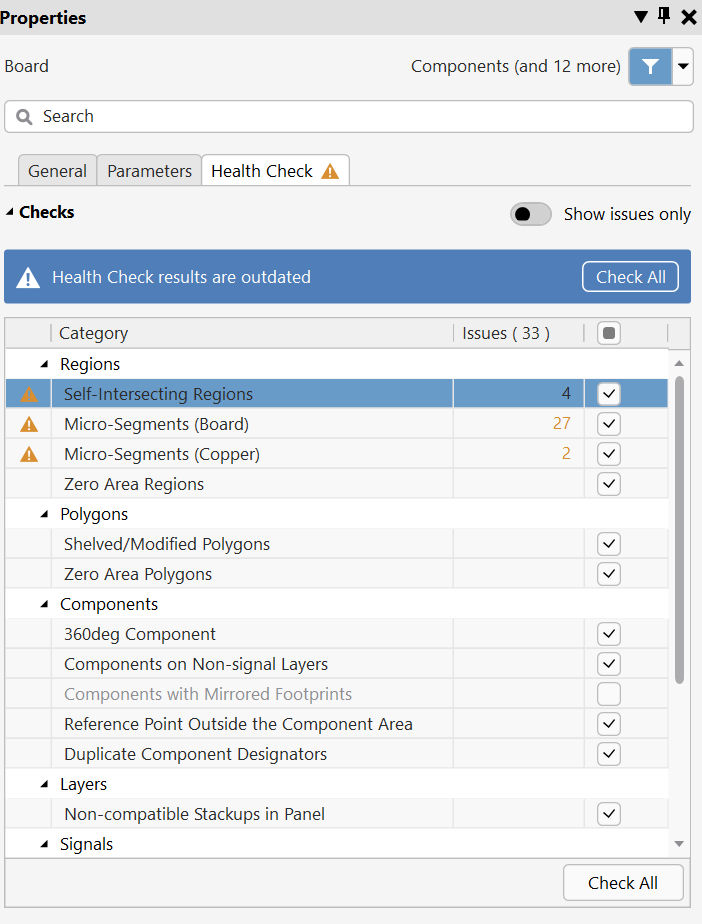Viewport: 702px width, 924px height.
Task: Click warning icon beside Self-Intersecting Regions
Action: click(29, 394)
